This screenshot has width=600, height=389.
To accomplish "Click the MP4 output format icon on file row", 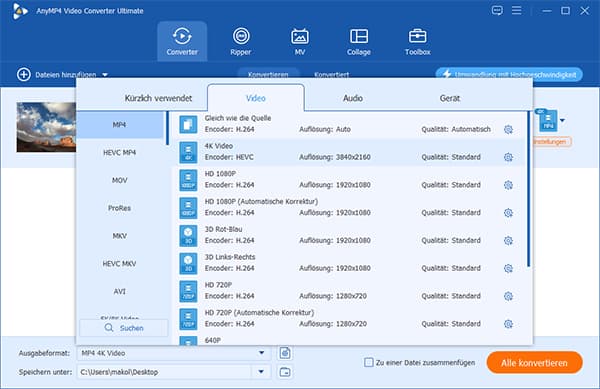I will click(x=548, y=121).
